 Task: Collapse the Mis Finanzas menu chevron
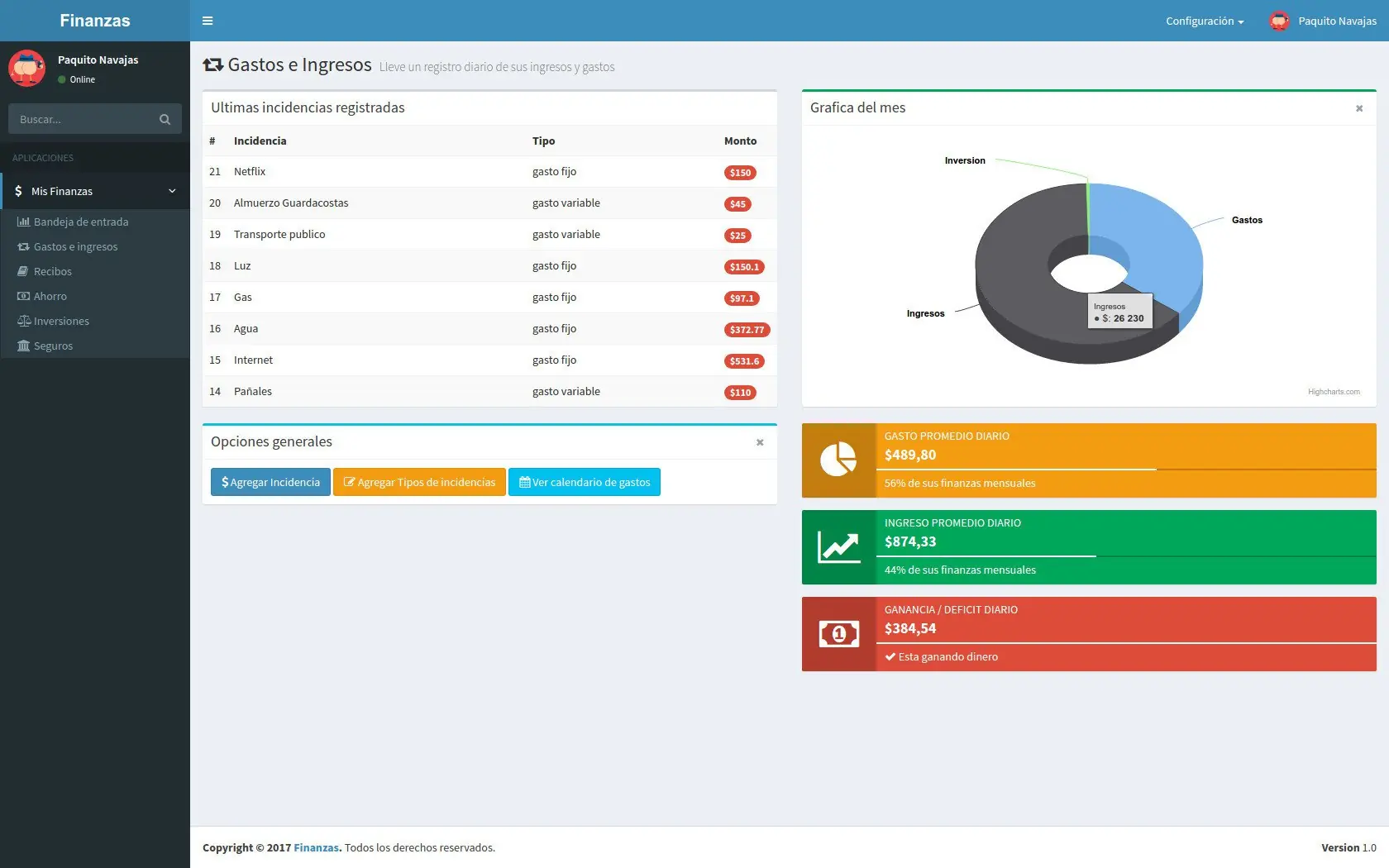172,191
